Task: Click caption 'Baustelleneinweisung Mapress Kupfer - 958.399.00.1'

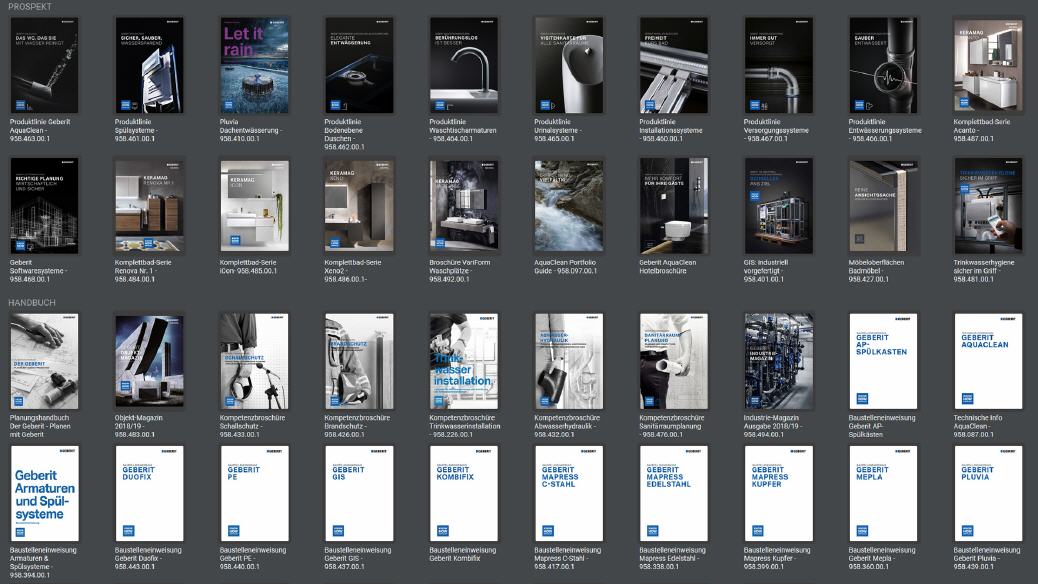Action: point(777,558)
